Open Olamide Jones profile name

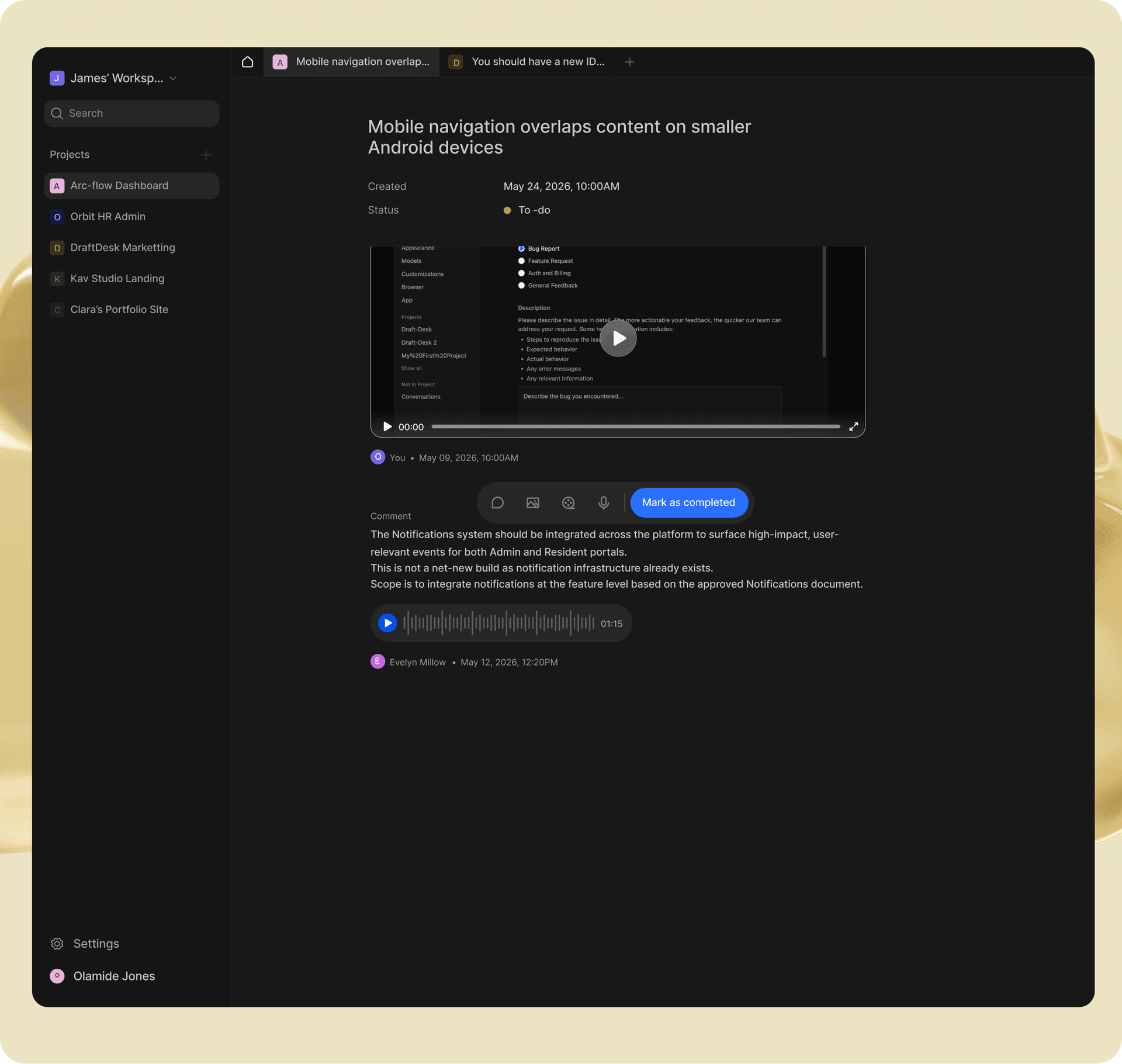click(x=114, y=976)
